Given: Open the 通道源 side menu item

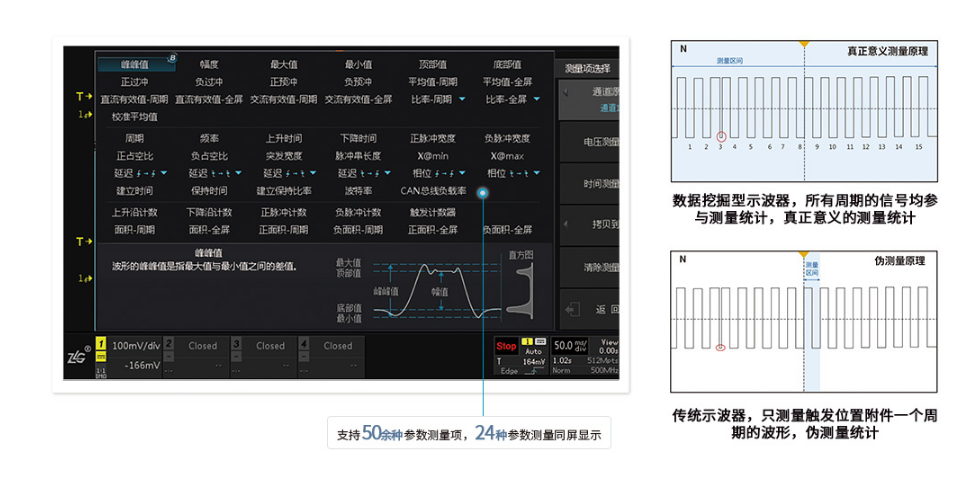Looking at the screenshot, I should 590,99.
